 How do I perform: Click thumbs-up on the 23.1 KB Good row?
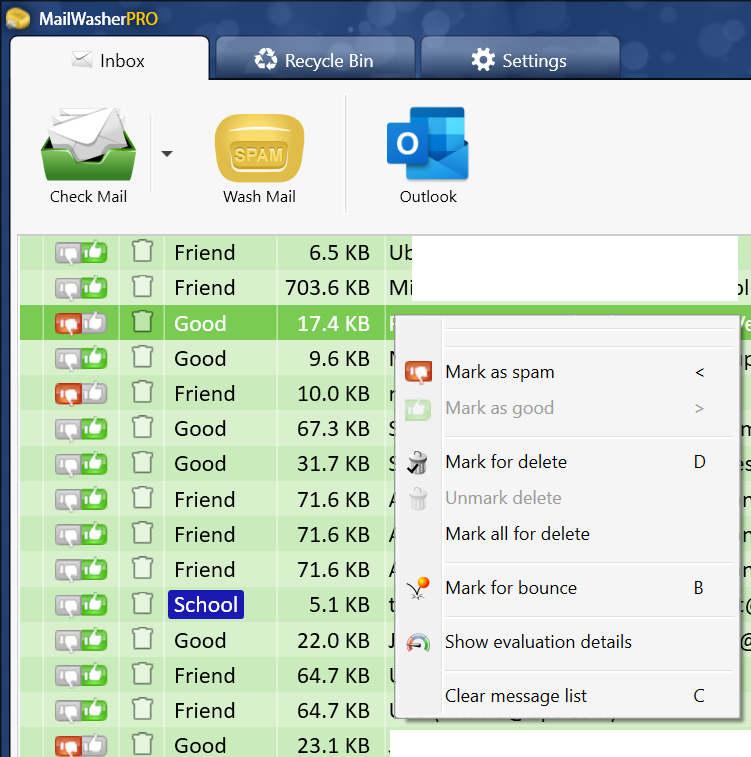(94, 745)
